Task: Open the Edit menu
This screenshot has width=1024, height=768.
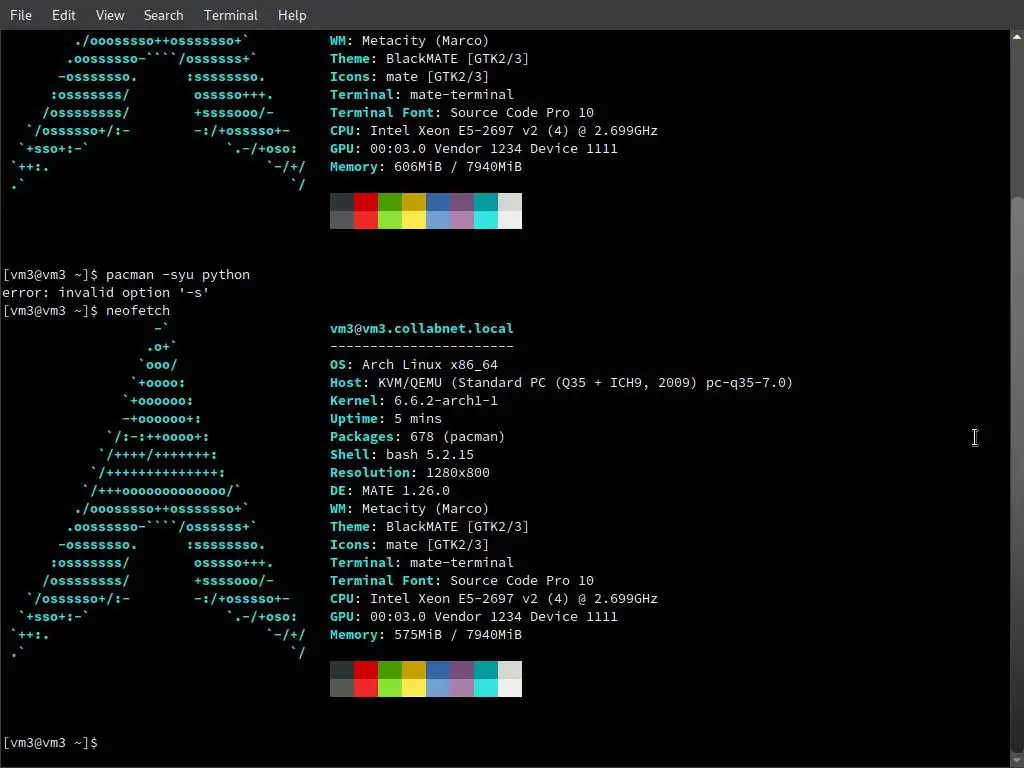Action: [63, 15]
